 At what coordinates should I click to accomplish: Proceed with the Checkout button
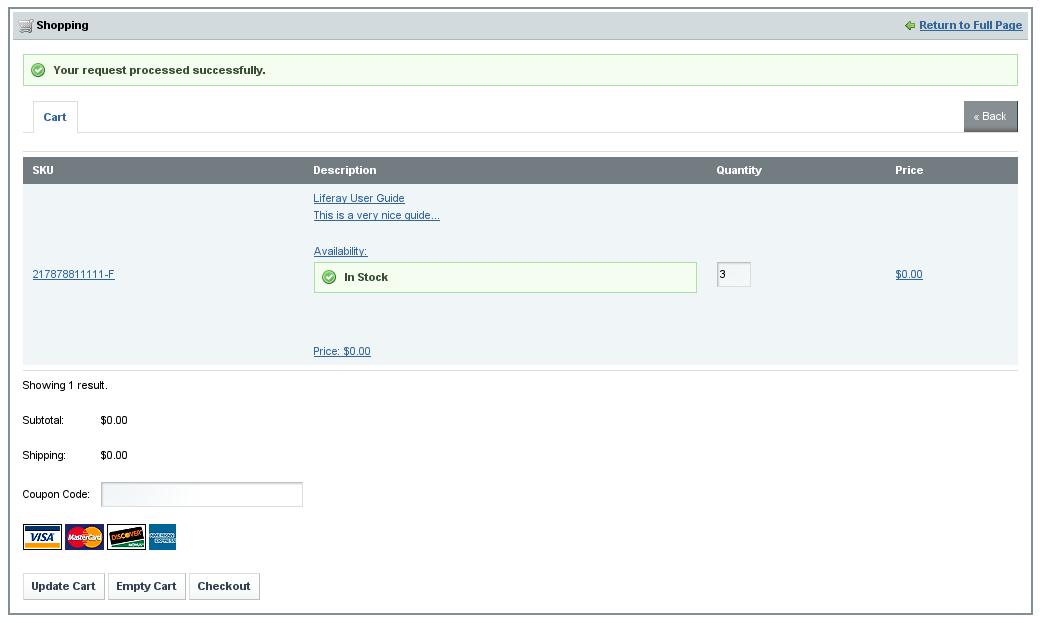click(x=224, y=586)
